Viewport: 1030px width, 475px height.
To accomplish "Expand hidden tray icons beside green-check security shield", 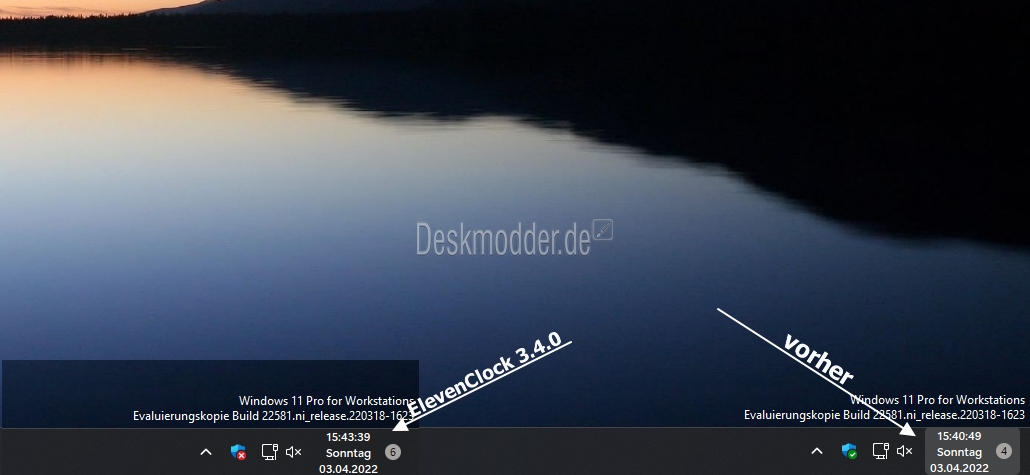I will [x=817, y=451].
